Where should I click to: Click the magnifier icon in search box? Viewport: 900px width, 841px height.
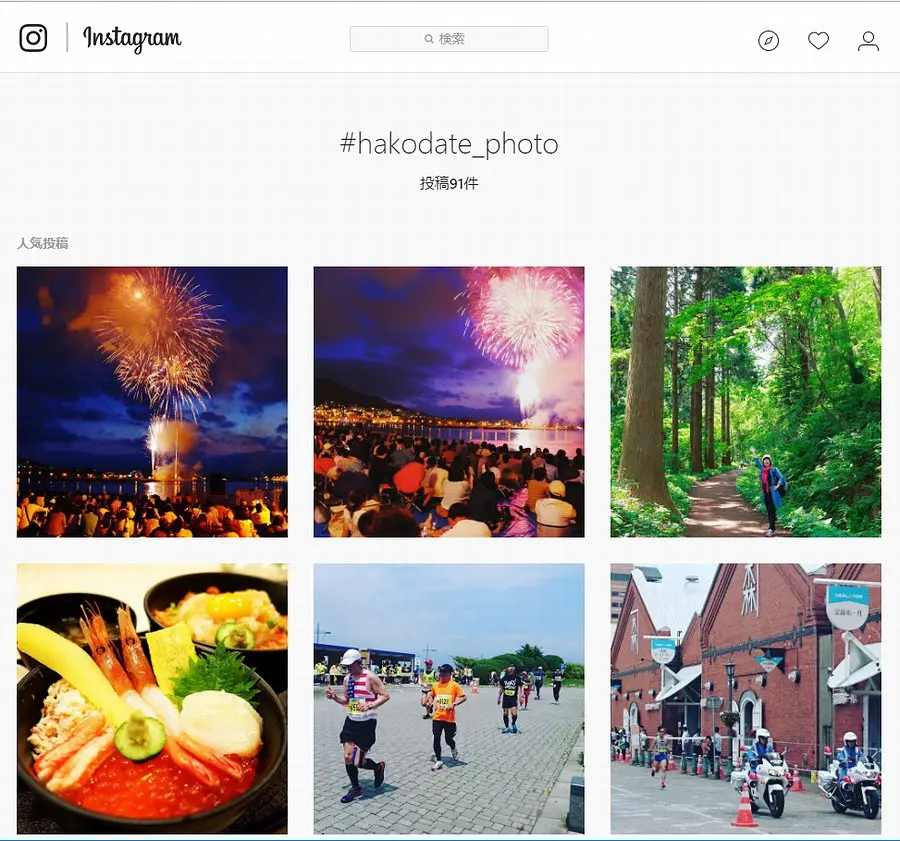[429, 39]
